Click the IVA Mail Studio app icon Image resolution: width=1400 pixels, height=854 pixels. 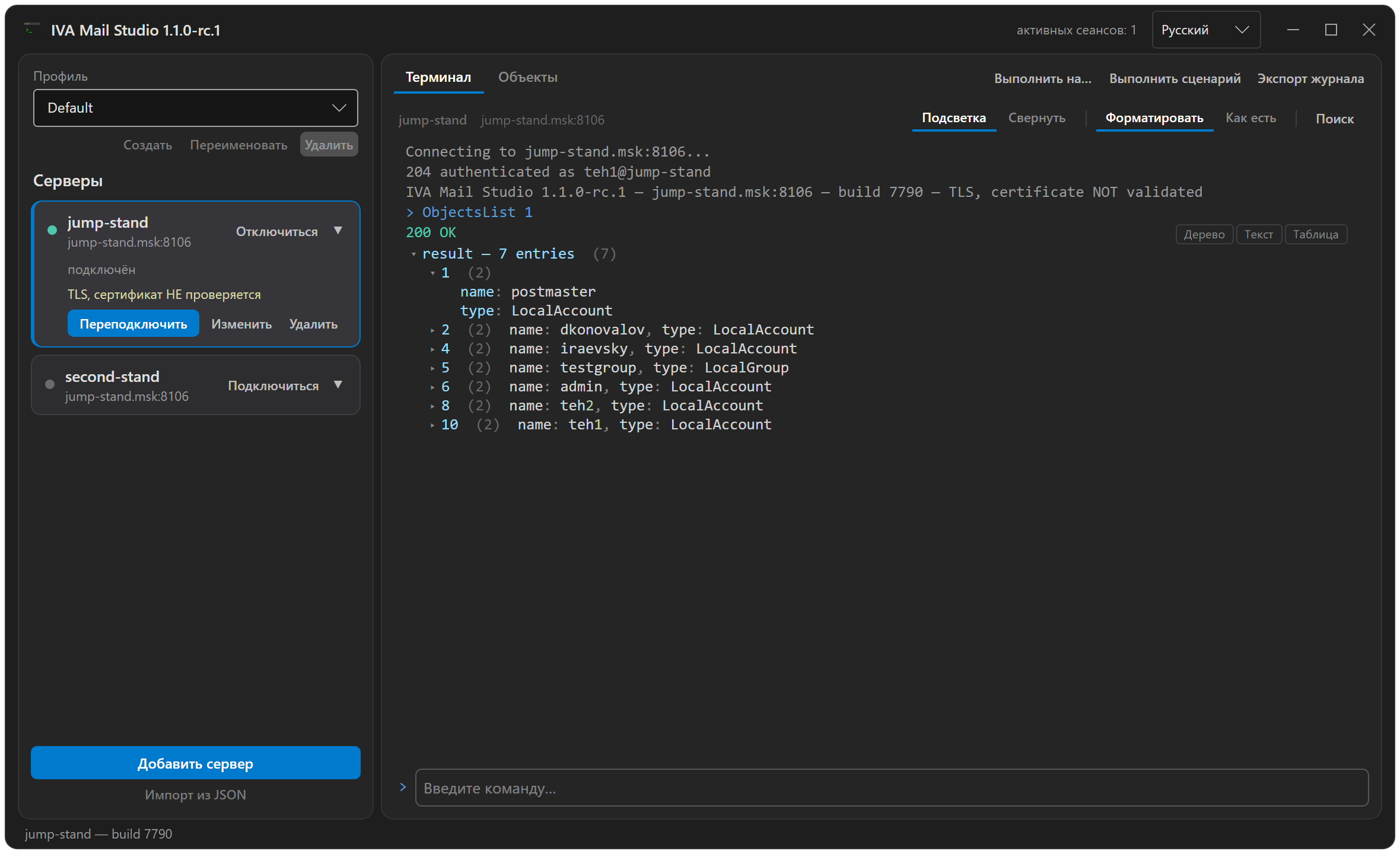(31, 28)
